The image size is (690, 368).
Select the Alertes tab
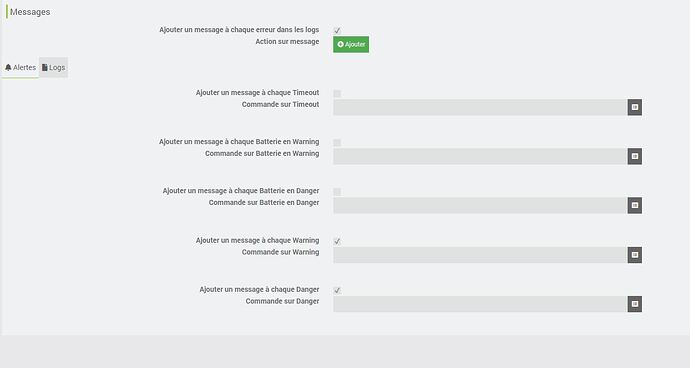20,67
